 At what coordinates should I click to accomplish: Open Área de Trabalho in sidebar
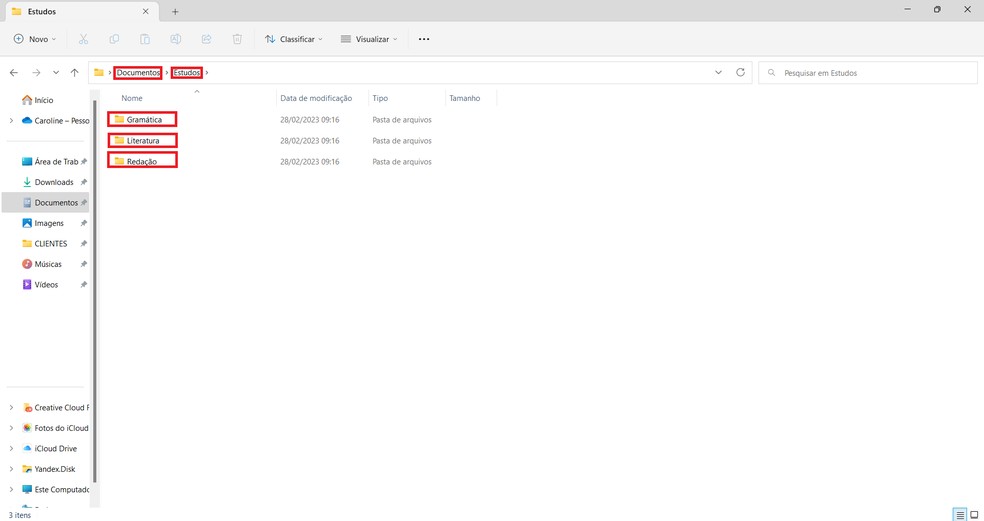pyautogui.click(x=50, y=161)
